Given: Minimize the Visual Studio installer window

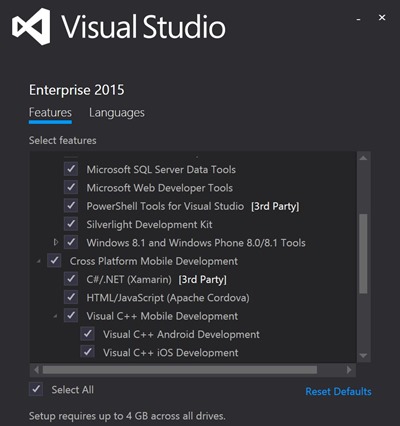Looking at the screenshot, I should point(358,20).
